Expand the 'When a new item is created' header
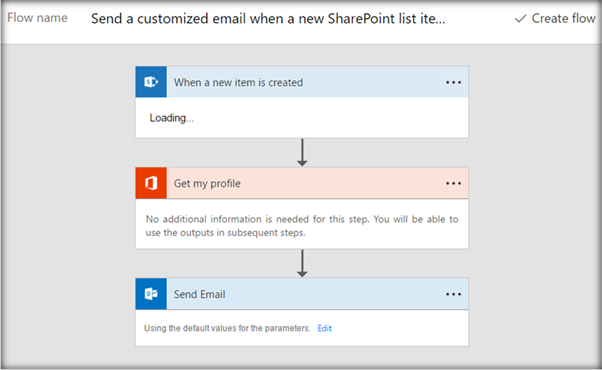602x370 pixels. (x=302, y=82)
